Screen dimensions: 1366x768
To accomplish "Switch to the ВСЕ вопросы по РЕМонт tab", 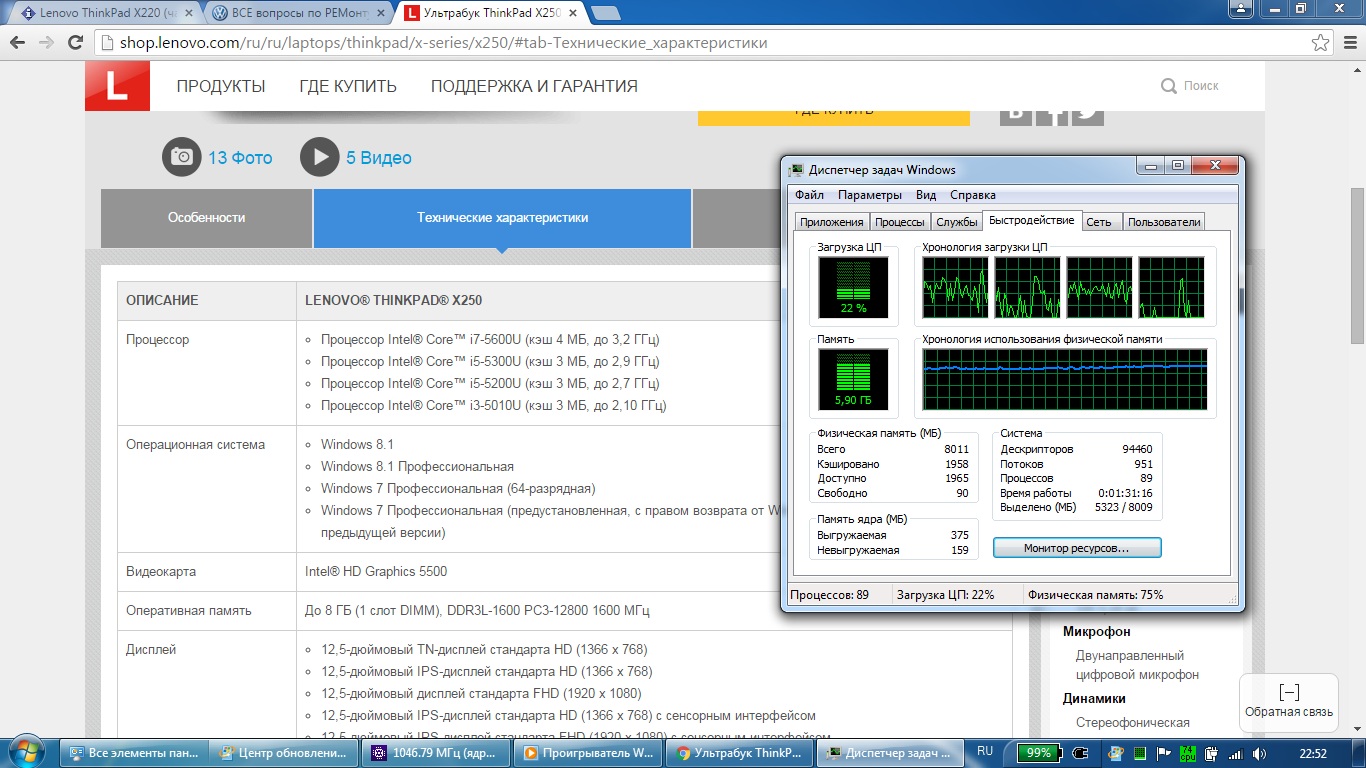I will point(298,13).
